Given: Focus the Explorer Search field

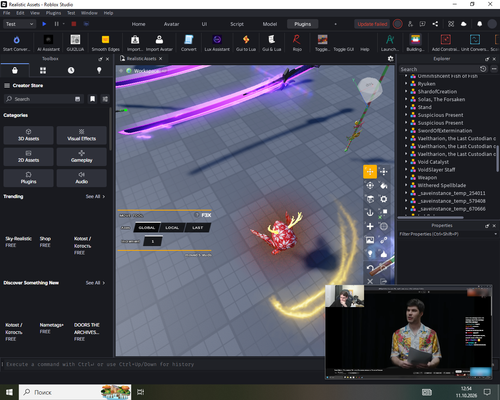Looking at the screenshot, I should (438, 69).
